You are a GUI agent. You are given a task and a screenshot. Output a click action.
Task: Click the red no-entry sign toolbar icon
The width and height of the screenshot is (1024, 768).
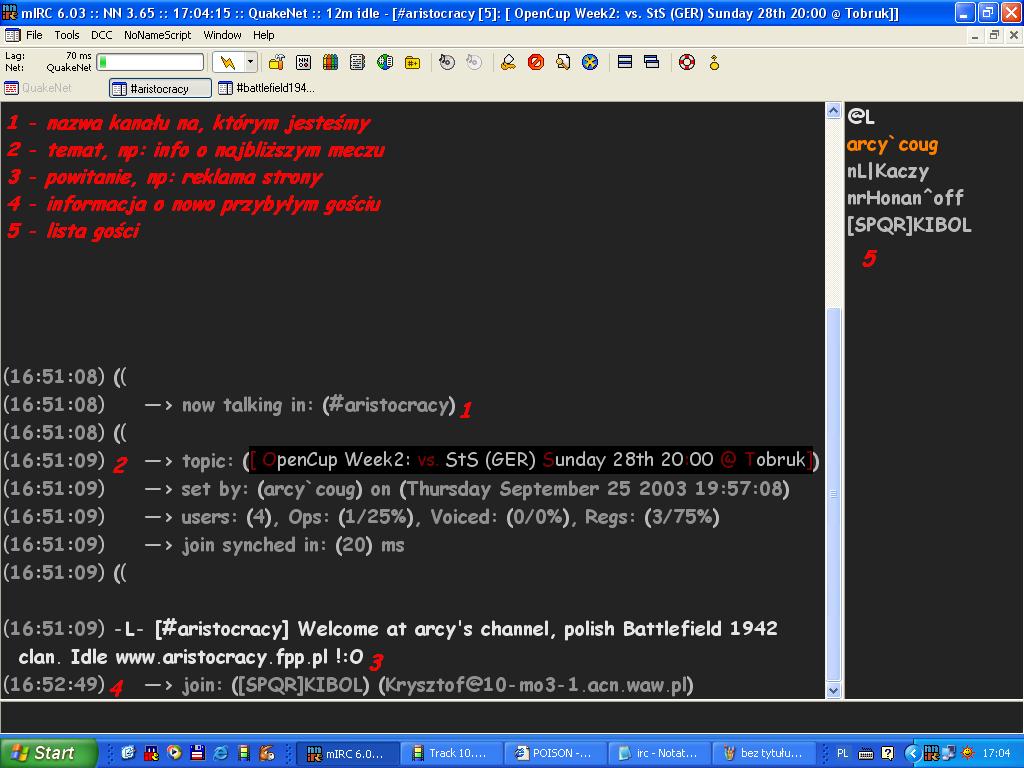(536, 62)
